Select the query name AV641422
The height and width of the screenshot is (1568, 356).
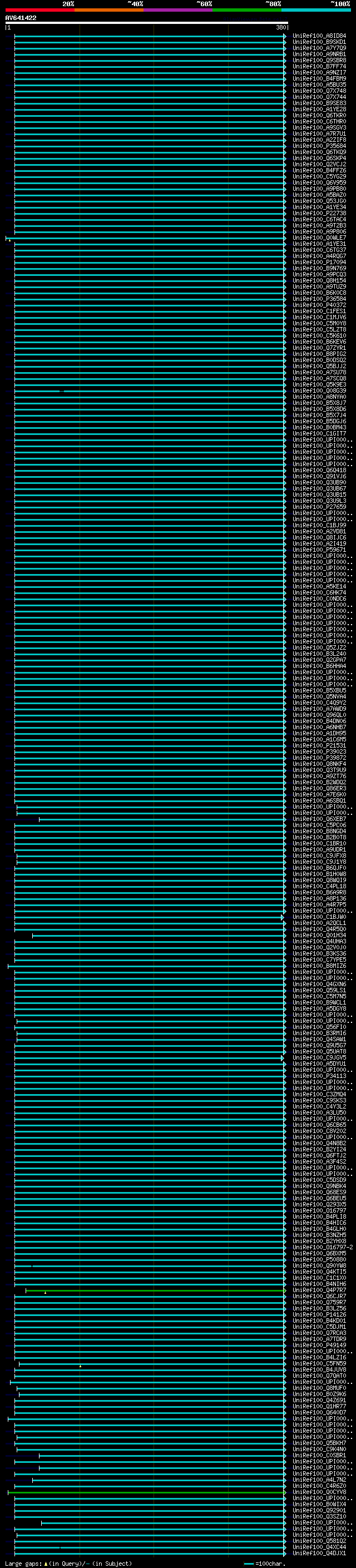(x=21, y=18)
